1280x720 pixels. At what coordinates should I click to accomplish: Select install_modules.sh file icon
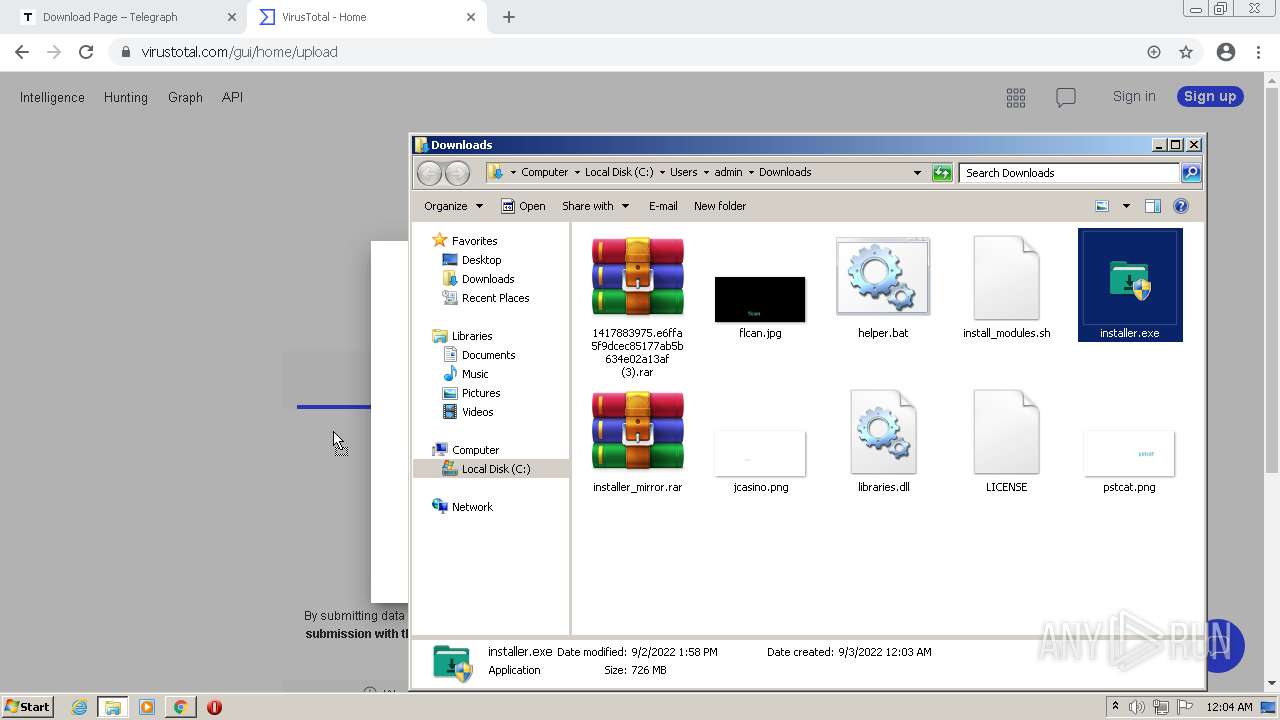point(1006,279)
